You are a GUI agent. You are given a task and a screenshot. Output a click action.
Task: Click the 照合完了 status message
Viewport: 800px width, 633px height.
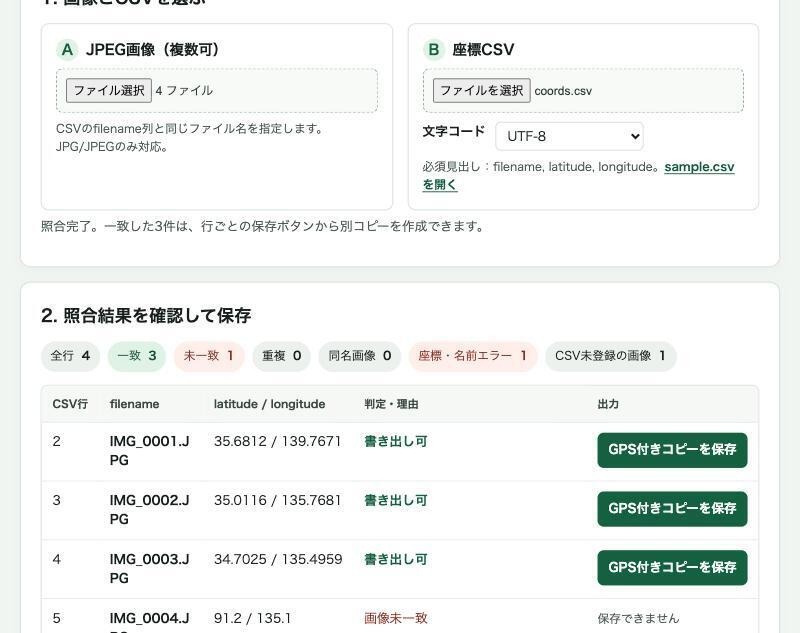pos(263,226)
